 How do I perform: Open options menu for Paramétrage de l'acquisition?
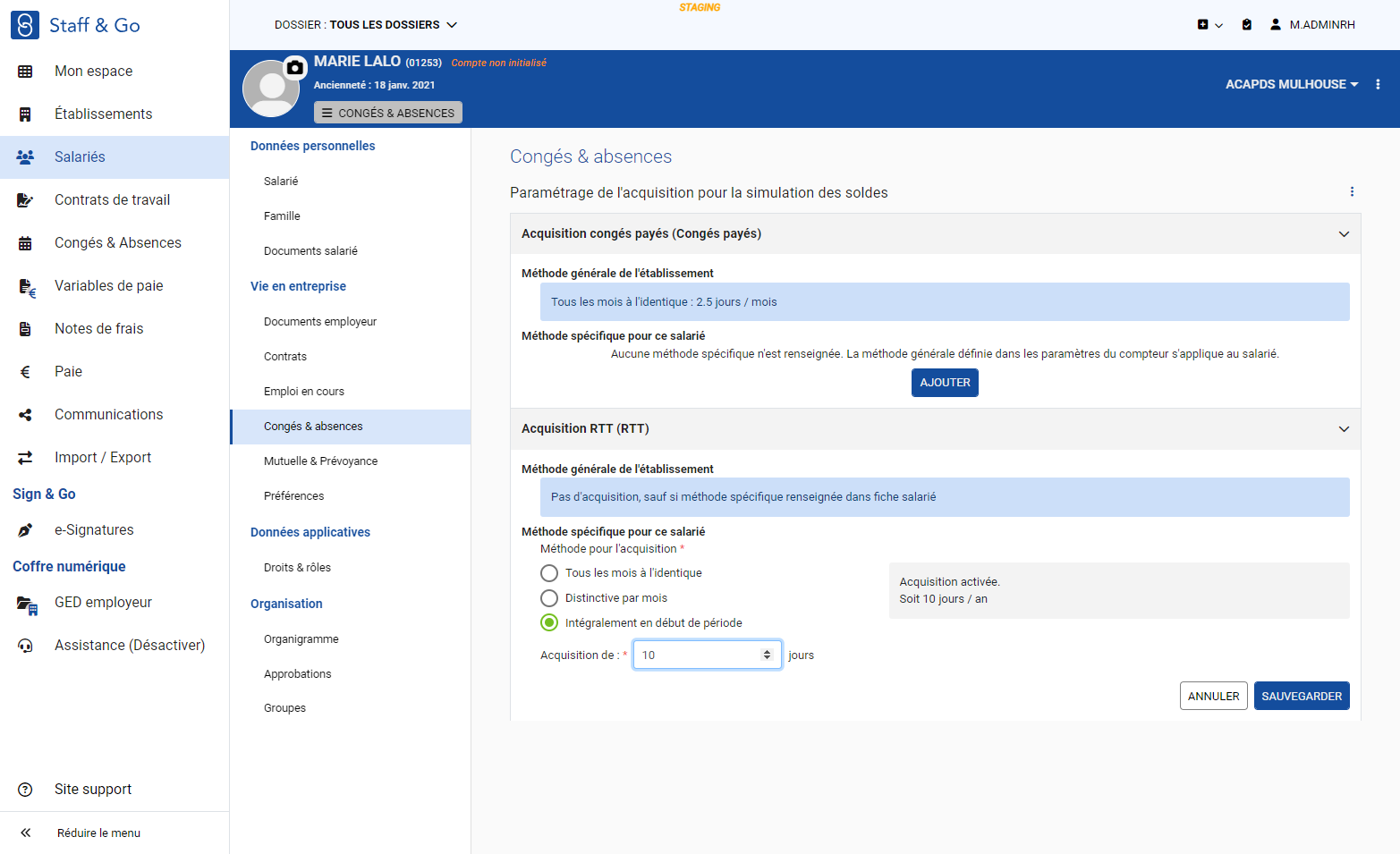click(x=1352, y=192)
